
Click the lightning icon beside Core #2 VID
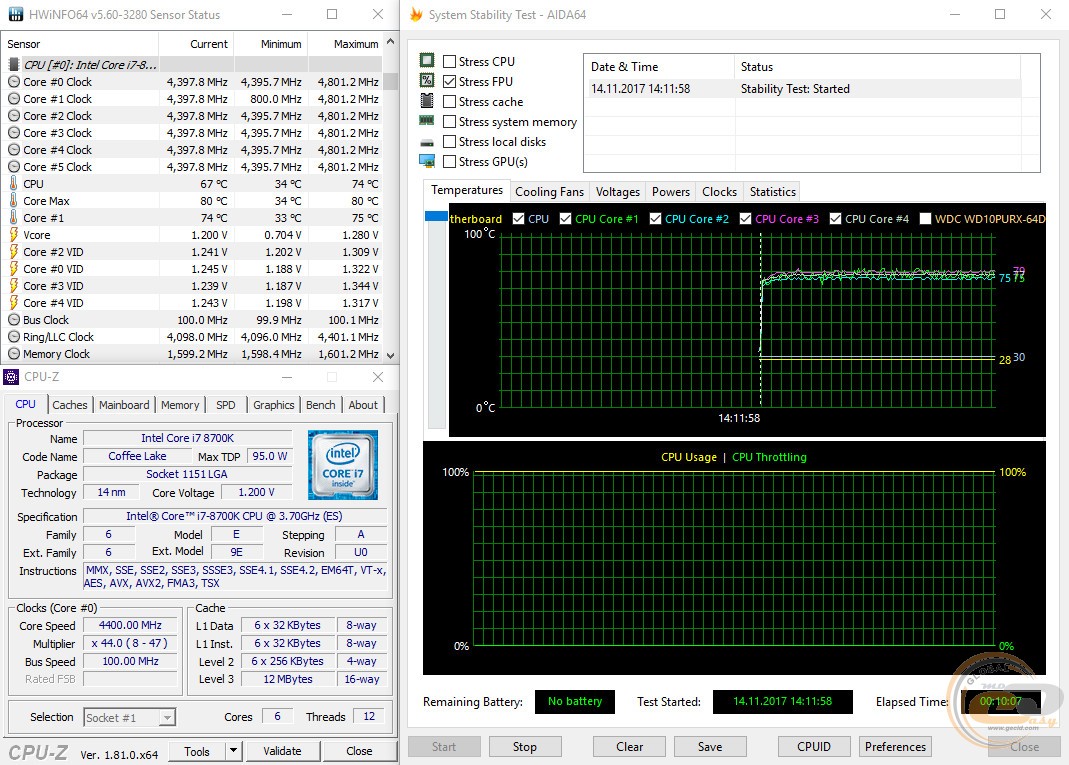14,252
